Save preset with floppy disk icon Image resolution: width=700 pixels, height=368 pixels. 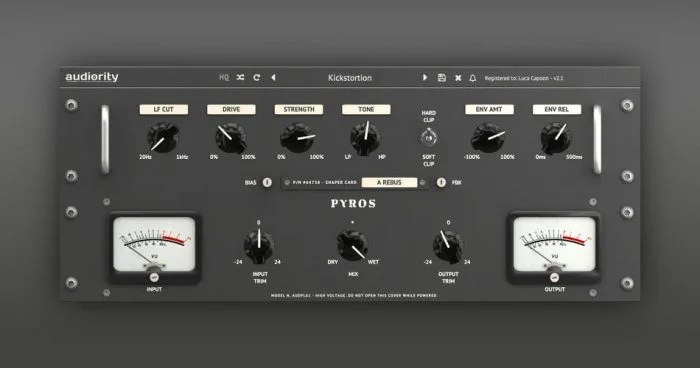pyautogui.click(x=442, y=78)
